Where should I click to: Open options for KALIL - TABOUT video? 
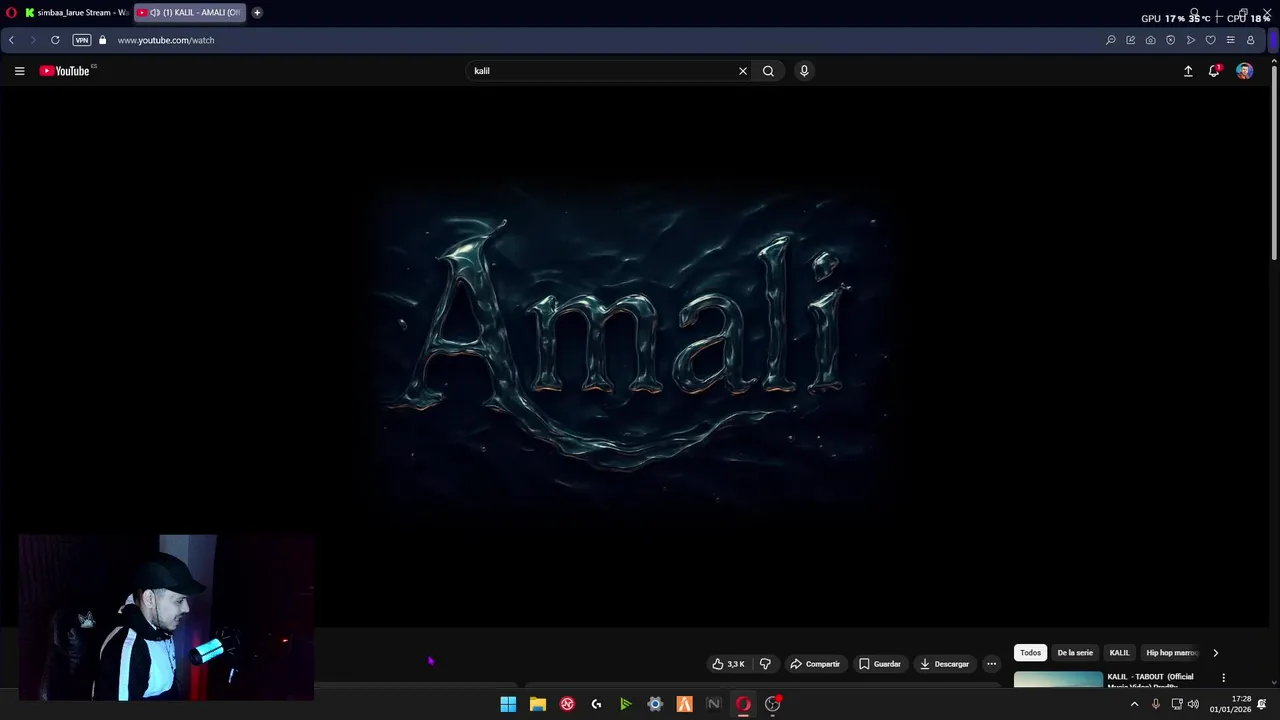pyautogui.click(x=1223, y=678)
